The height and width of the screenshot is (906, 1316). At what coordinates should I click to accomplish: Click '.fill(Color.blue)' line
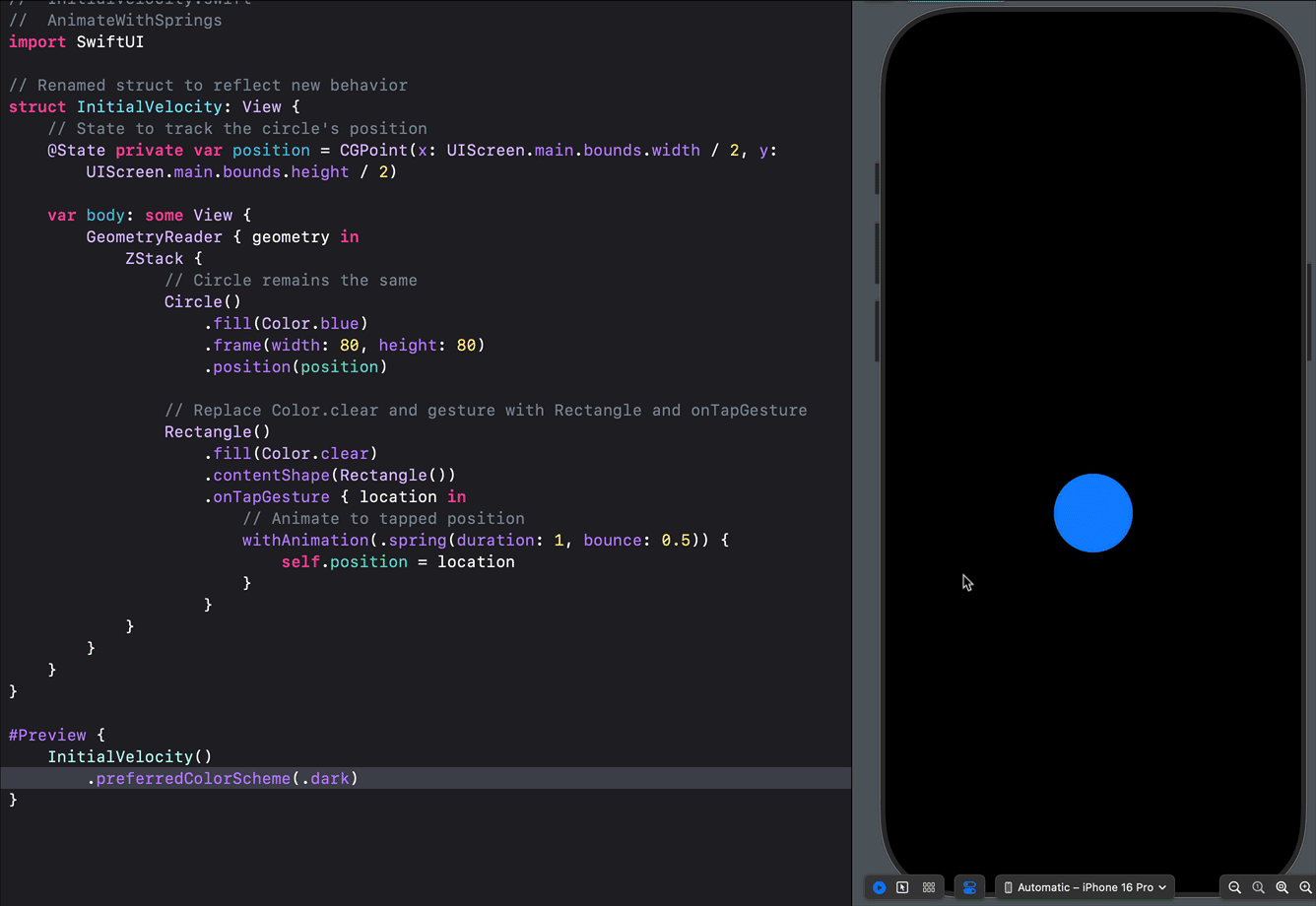(x=286, y=323)
